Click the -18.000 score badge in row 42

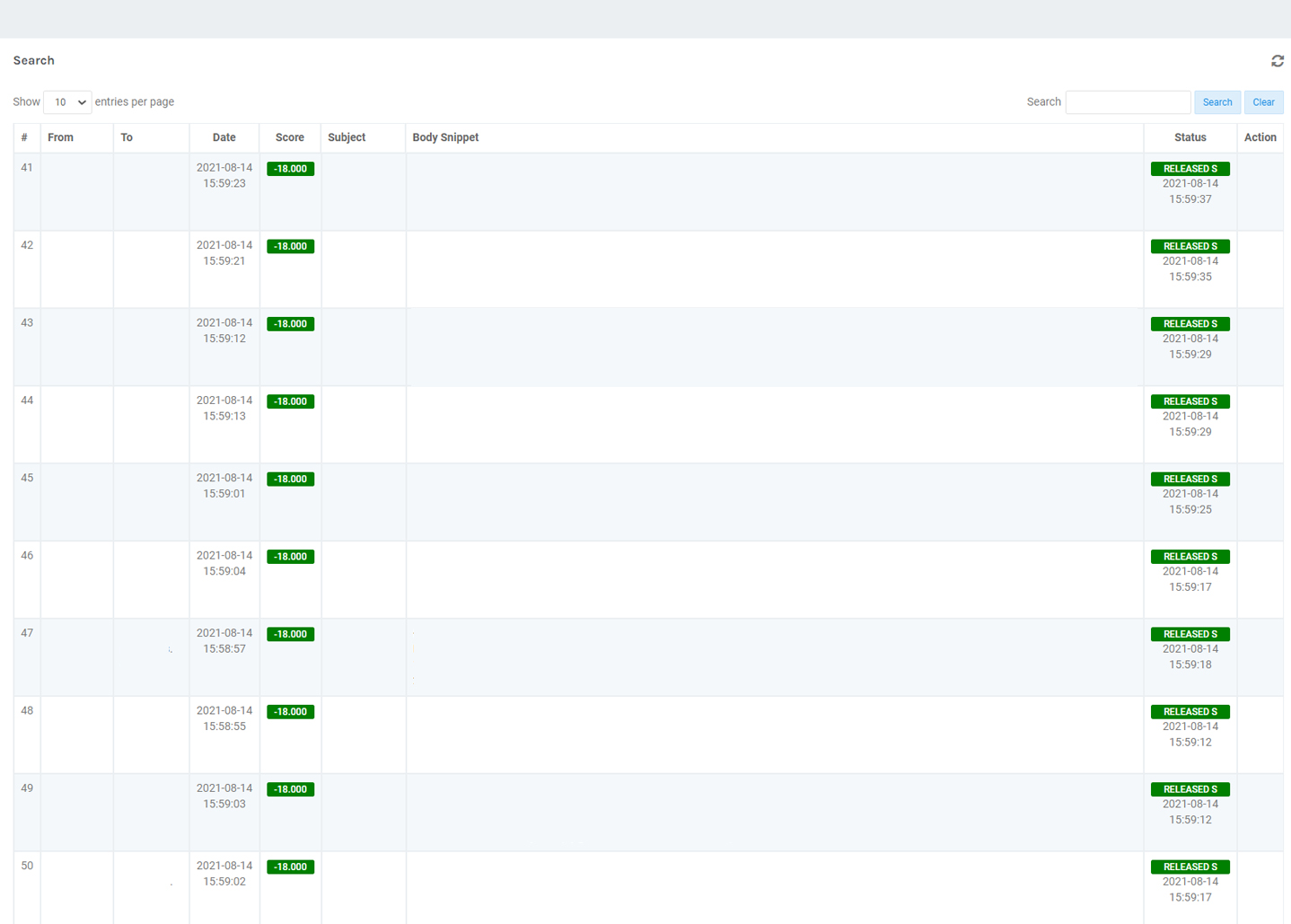point(290,246)
